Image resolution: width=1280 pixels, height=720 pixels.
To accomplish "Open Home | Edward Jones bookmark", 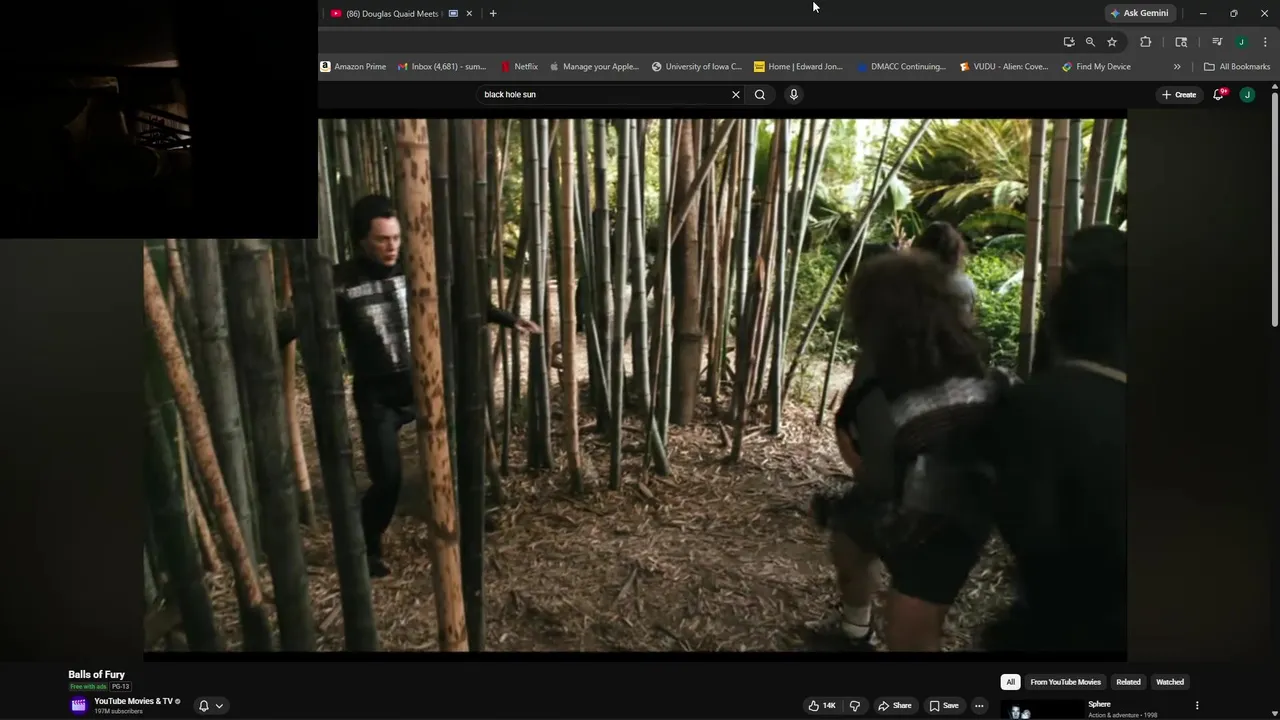I will (798, 67).
